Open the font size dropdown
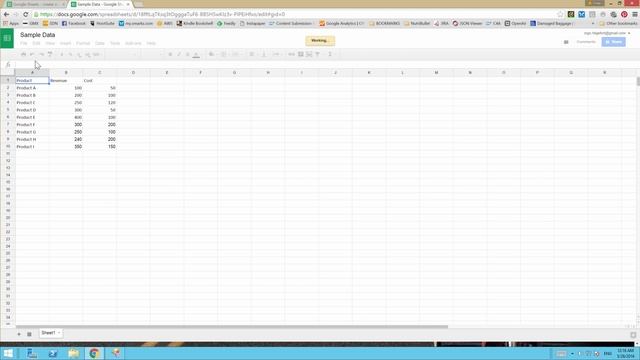 point(153,54)
